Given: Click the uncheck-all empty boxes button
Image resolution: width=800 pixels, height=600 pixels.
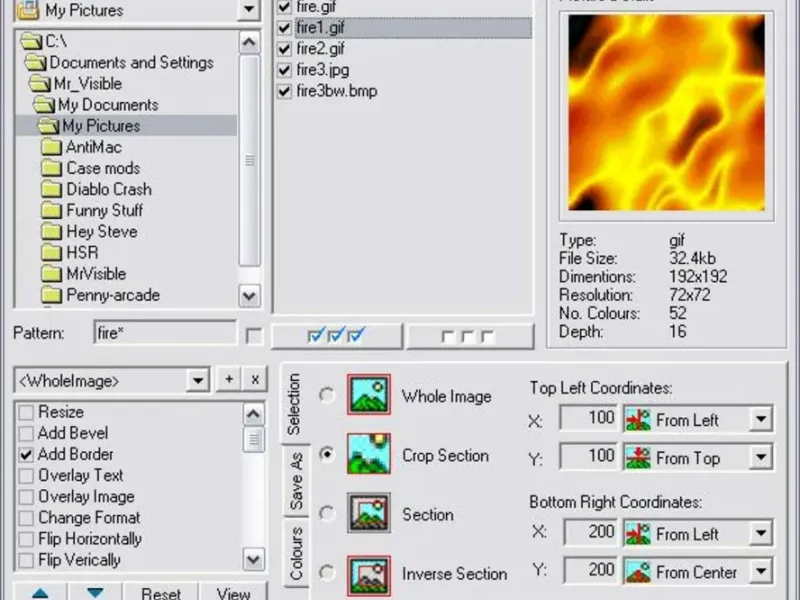Looking at the screenshot, I should pos(470,336).
